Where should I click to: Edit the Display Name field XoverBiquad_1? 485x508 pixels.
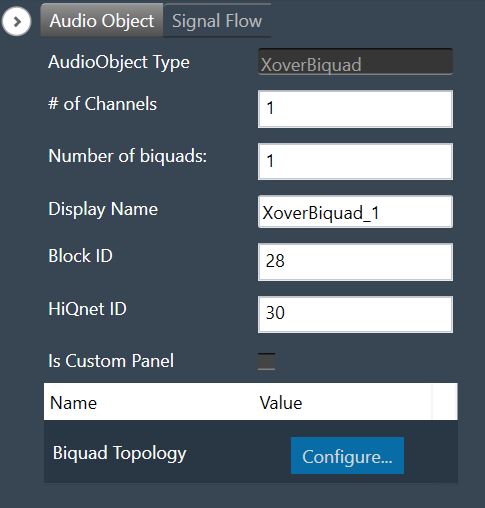[355, 212]
